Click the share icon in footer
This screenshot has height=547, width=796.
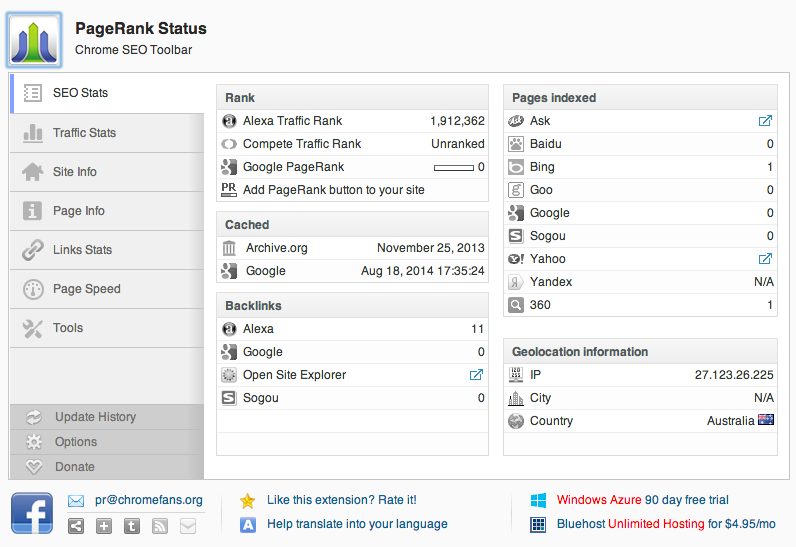(x=76, y=526)
